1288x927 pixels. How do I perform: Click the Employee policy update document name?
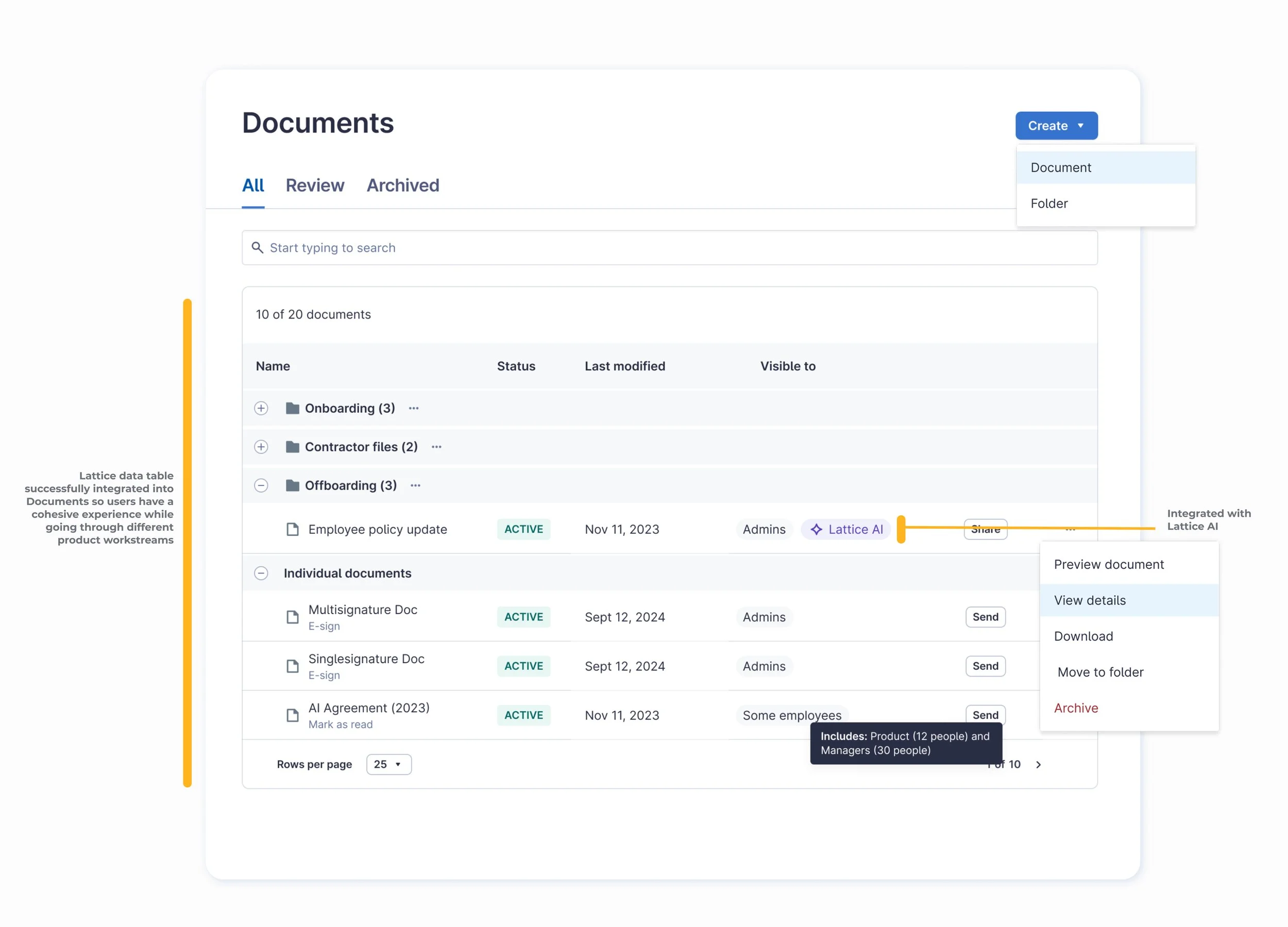(x=378, y=529)
